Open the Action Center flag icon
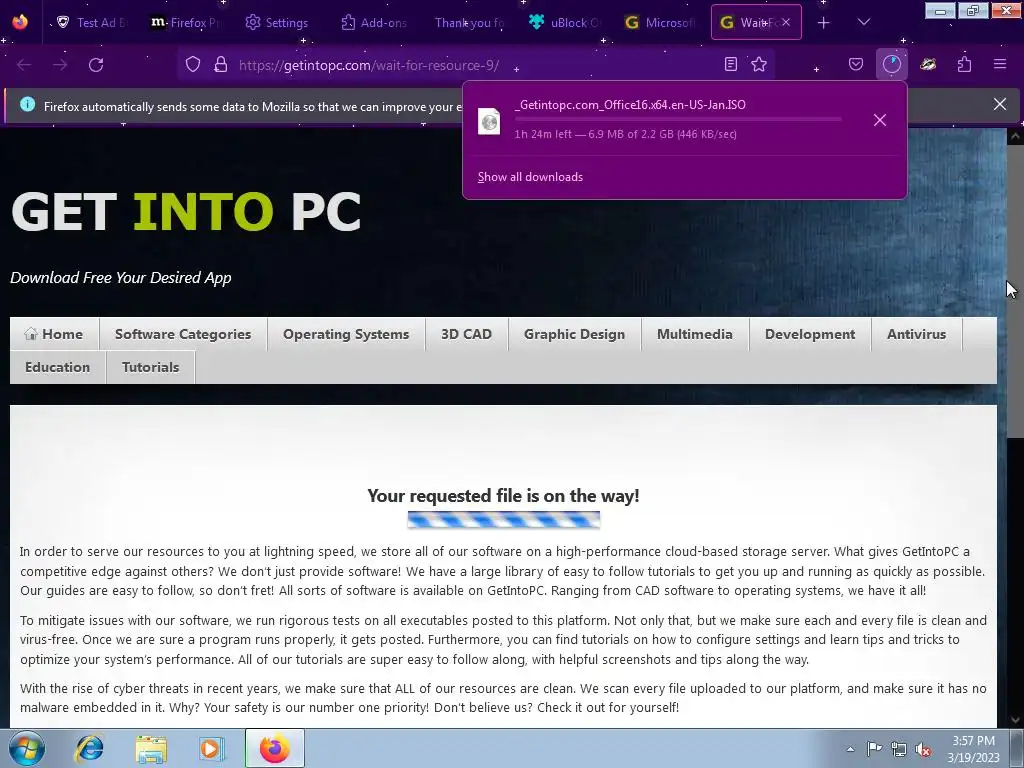Image resolution: width=1024 pixels, height=768 pixels. tap(874, 749)
